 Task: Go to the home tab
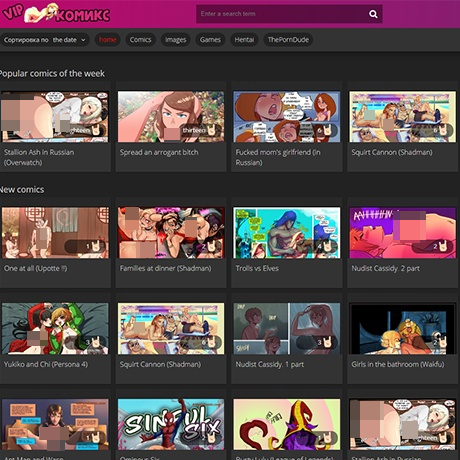(107, 40)
